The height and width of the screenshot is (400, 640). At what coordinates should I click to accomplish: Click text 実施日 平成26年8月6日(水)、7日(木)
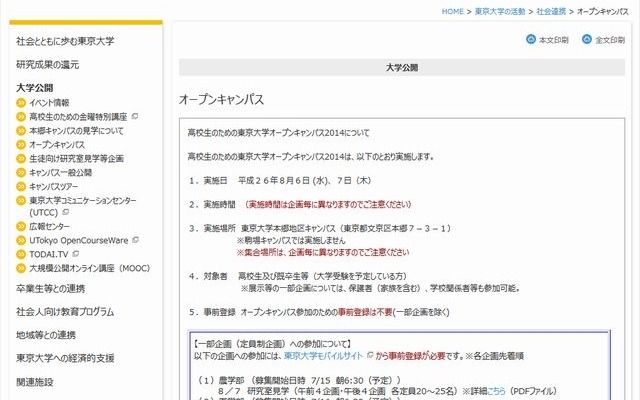[280, 180]
